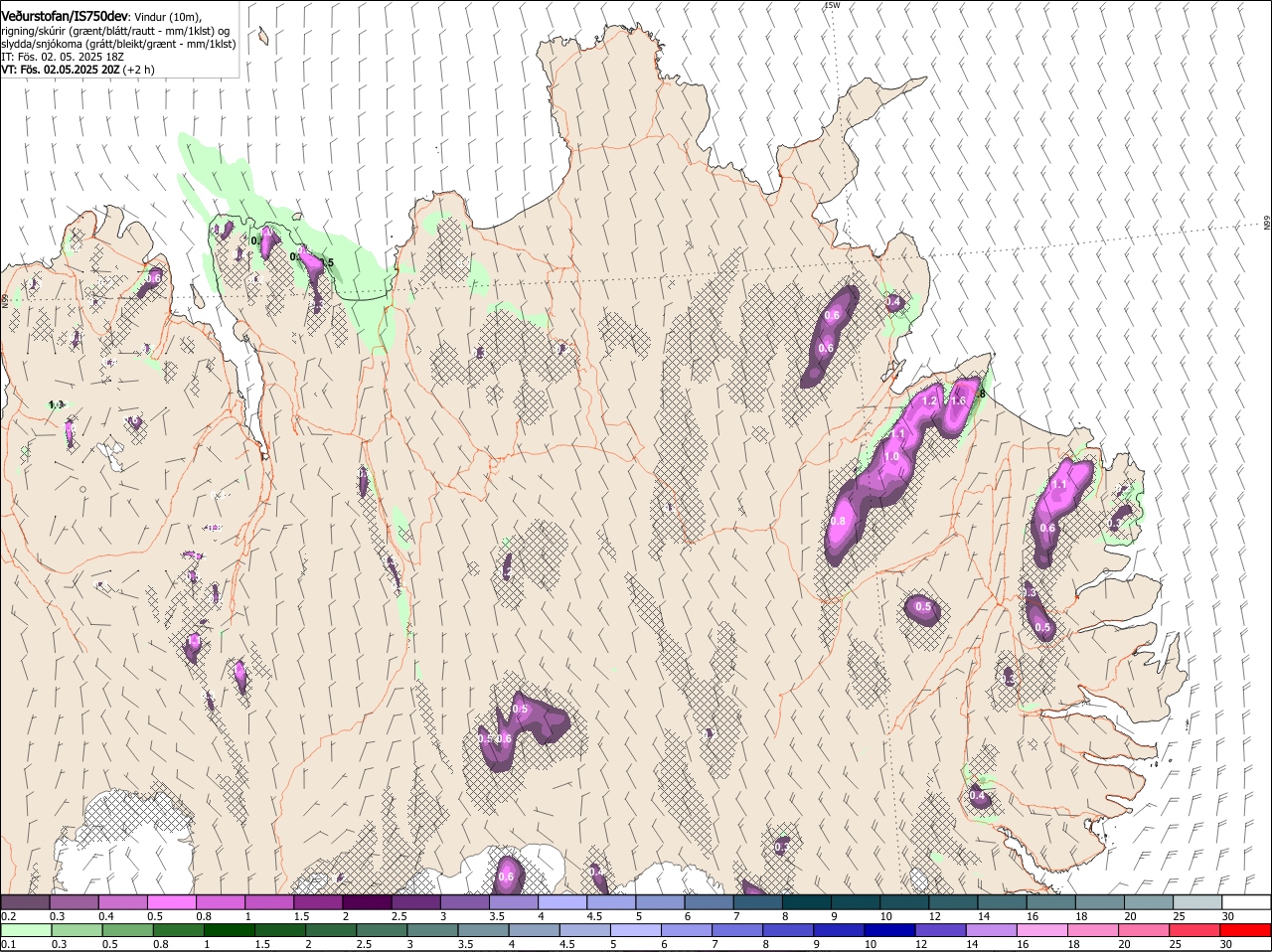Click the light lavender 4 swatch in upper legend
The image size is (1272, 952).
pos(561,902)
